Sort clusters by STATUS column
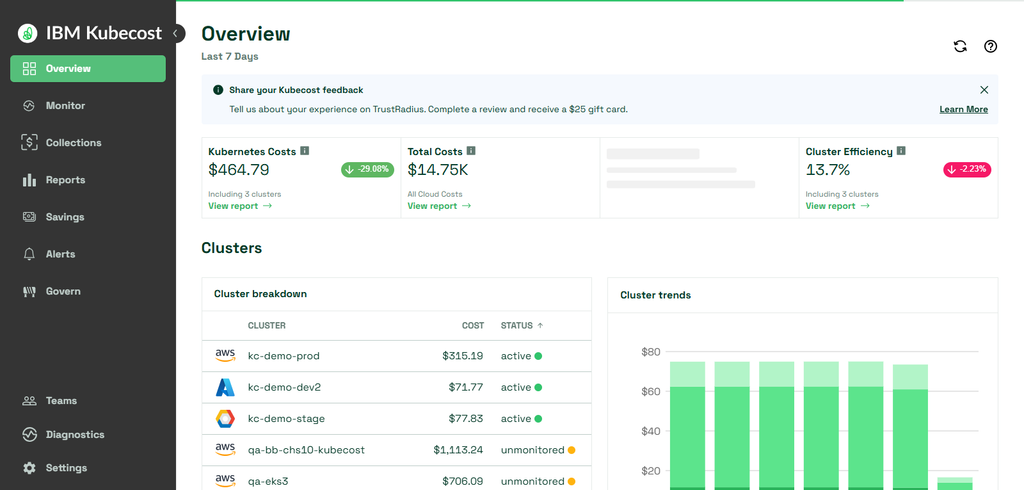The height and width of the screenshot is (490, 1024). [522, 325]
